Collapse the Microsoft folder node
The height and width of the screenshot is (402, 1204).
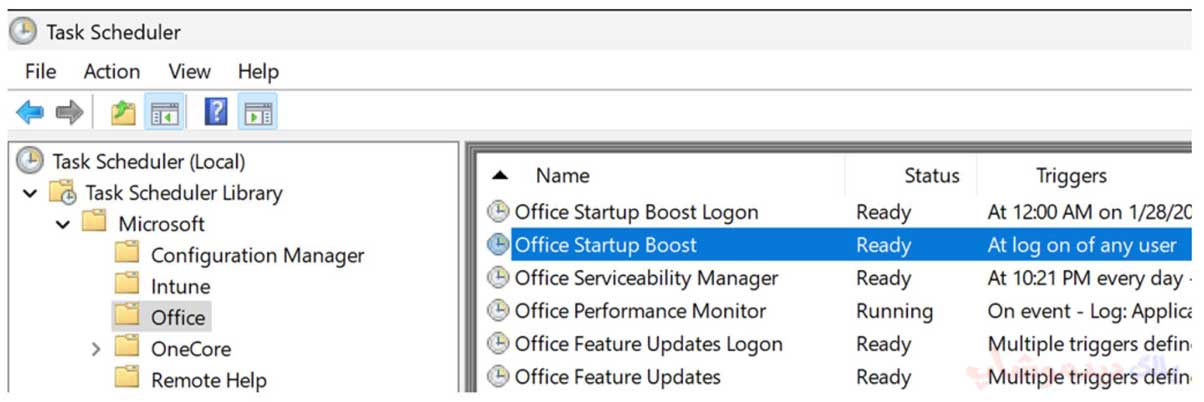pos(63,224)
